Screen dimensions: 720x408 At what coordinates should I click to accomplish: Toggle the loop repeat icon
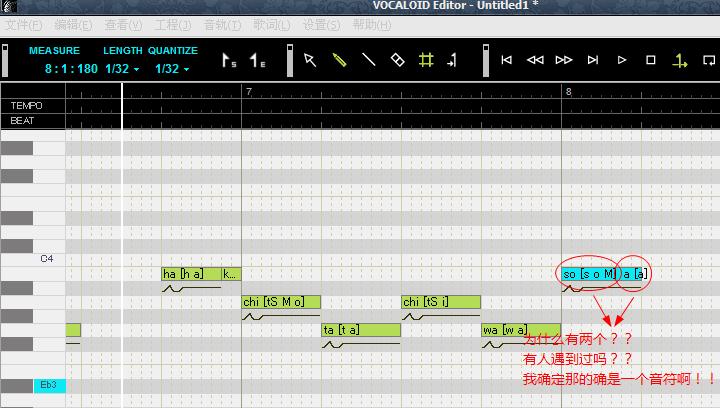709,60
